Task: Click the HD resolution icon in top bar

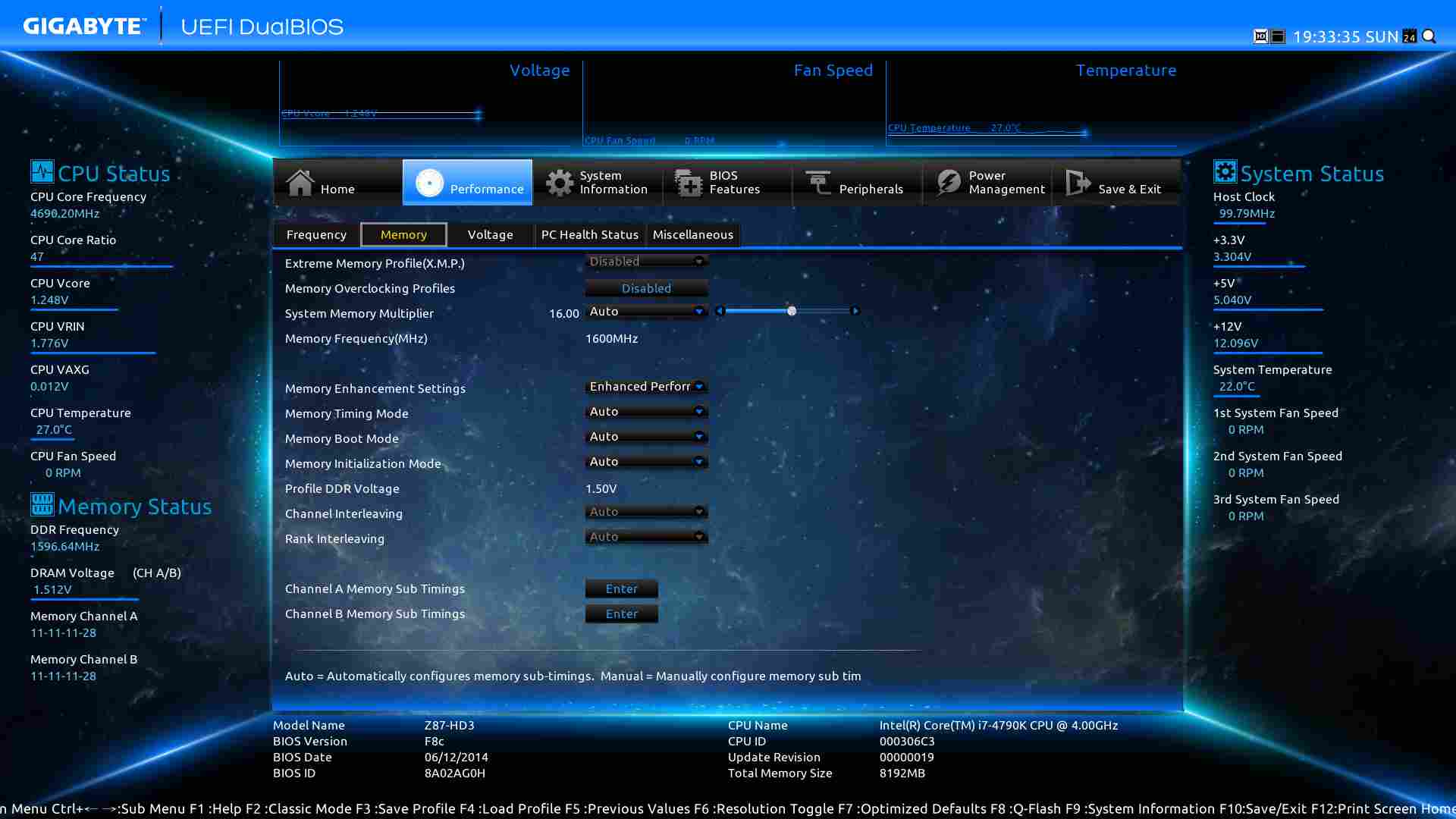Action: tap(1260, 36)
